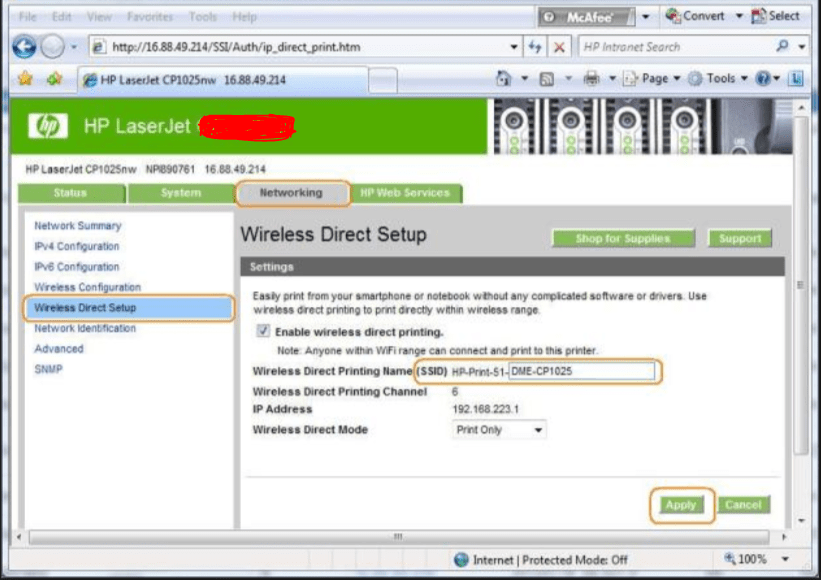Click the vertical scrollbar up arrow

tap(801, 107)
